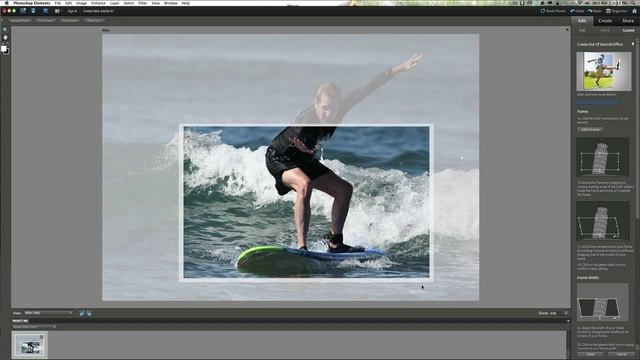Open the Organizer

pos(616,11)
